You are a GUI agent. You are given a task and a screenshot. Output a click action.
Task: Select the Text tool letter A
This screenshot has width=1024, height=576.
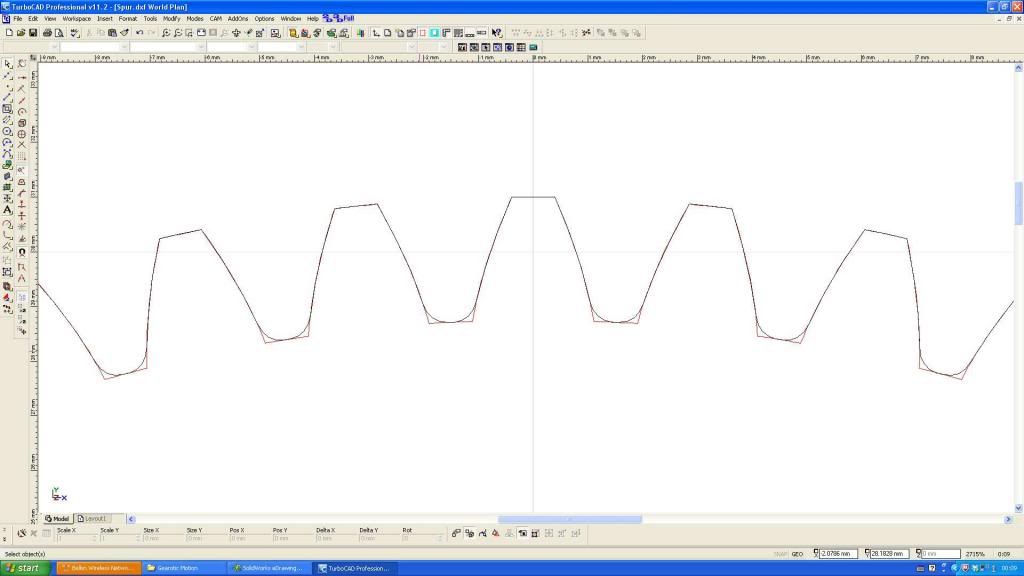click(x=7, y=210)
